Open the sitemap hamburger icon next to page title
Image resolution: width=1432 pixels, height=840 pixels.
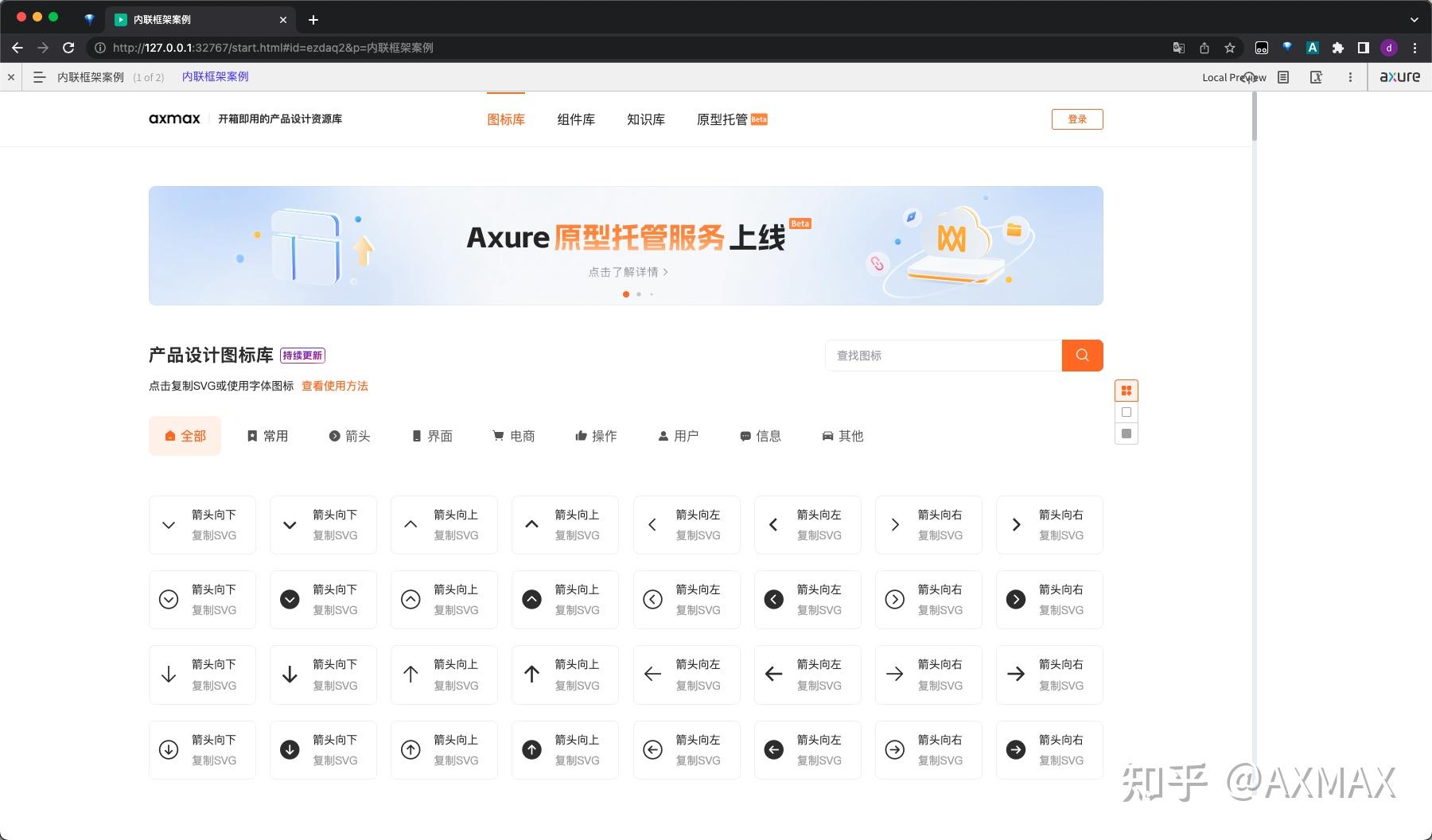39,76
